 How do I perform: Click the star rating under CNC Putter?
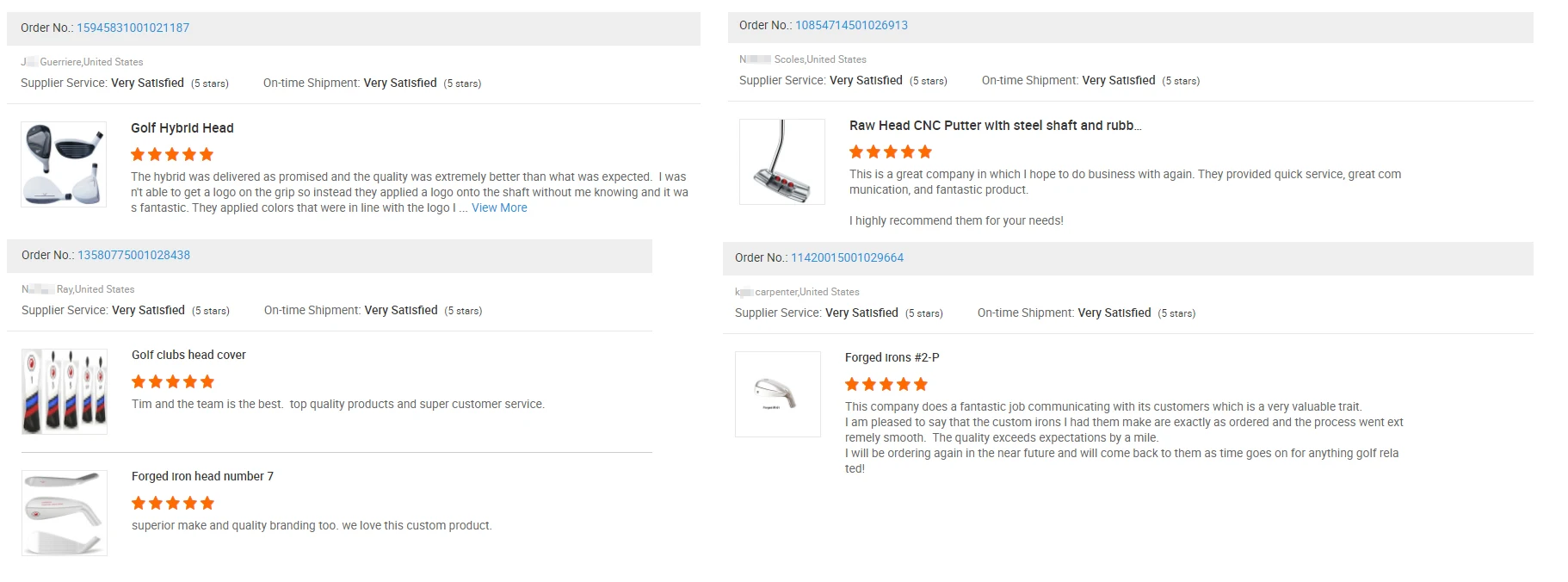tap(891, 152)
